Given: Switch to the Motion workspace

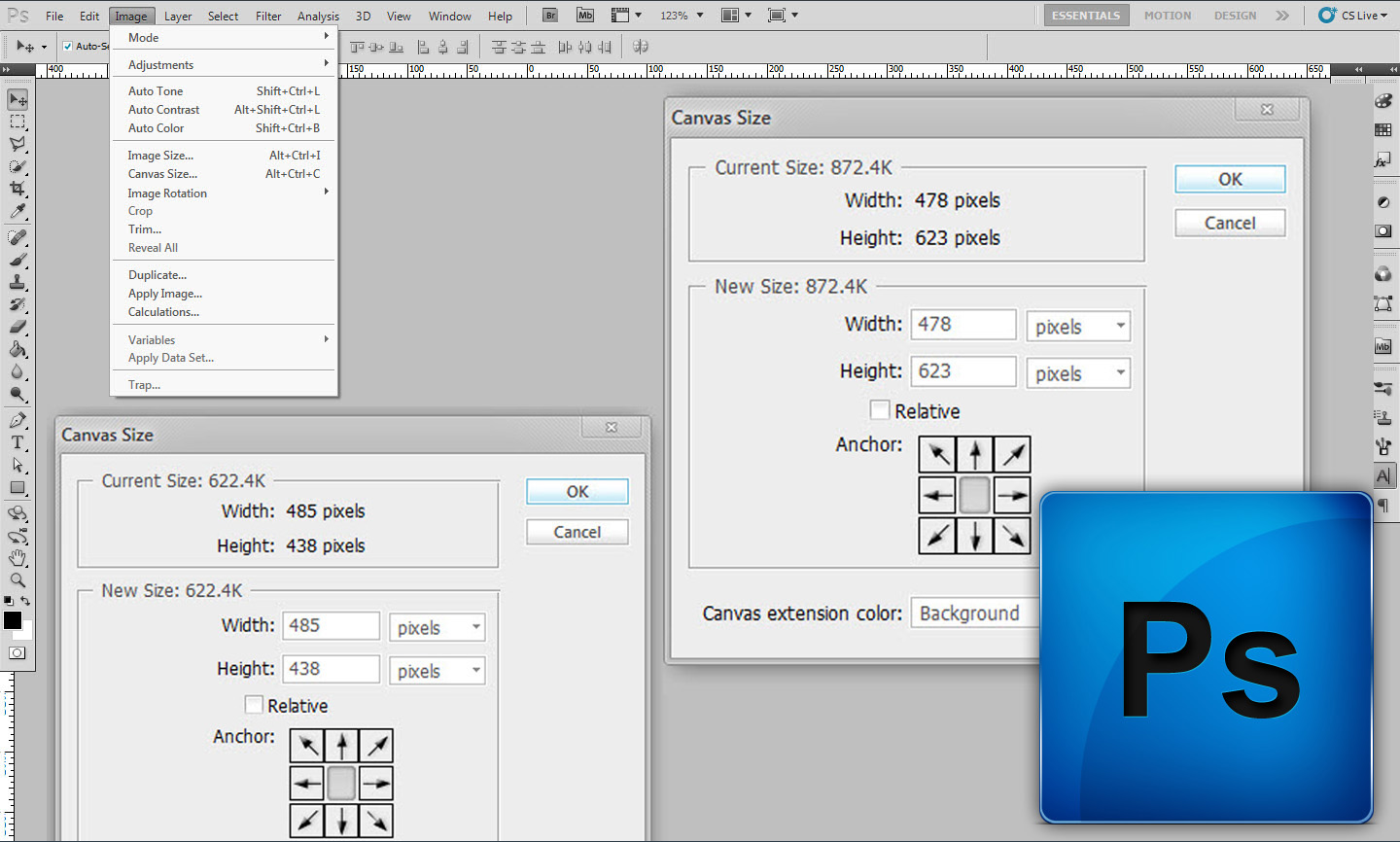Looking at the screenshot, I should [x=1168, y=16].
